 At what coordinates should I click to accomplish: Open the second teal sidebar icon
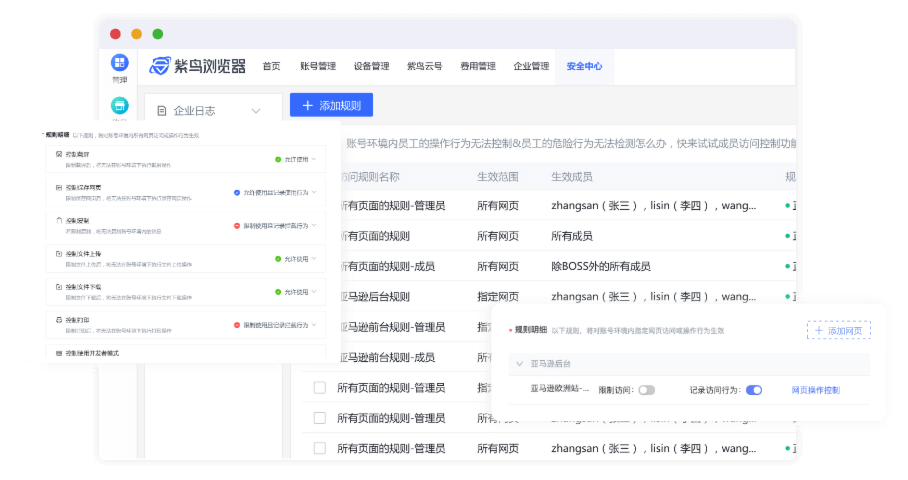(x=120, y=105)
